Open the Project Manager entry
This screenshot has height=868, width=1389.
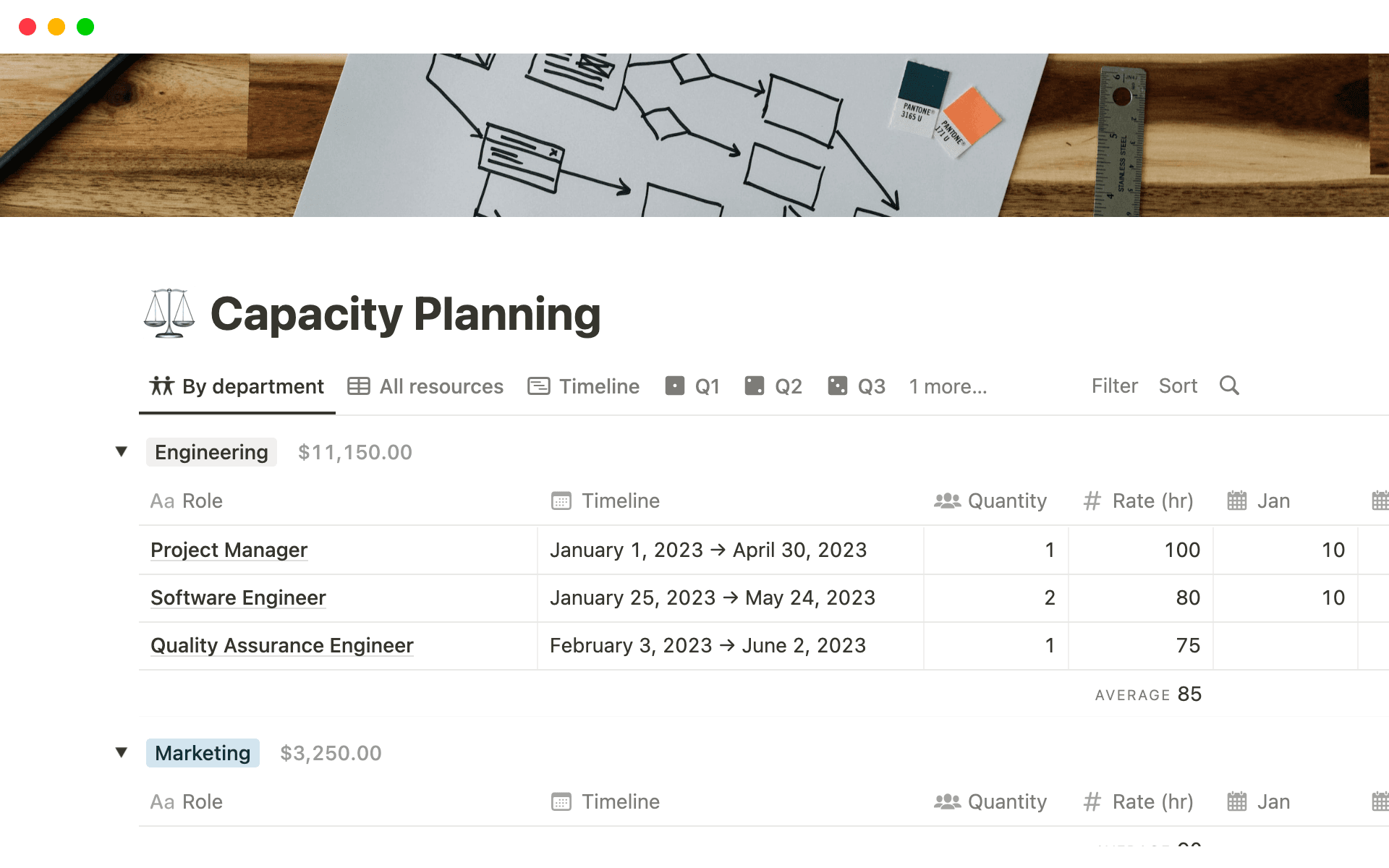(229, 550)
